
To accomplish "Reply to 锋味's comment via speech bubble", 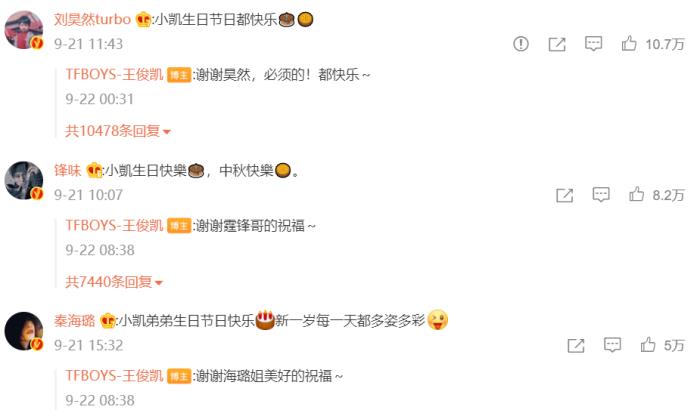I will tap(601, 195).
